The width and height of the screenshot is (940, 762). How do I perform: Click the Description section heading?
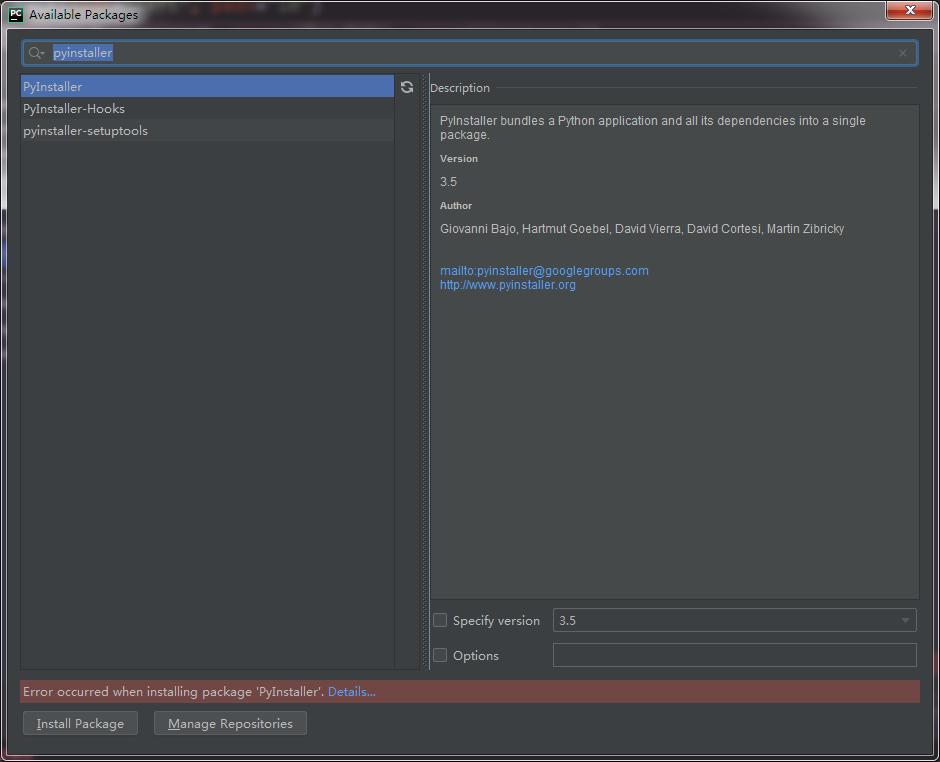tap(460, 88)
